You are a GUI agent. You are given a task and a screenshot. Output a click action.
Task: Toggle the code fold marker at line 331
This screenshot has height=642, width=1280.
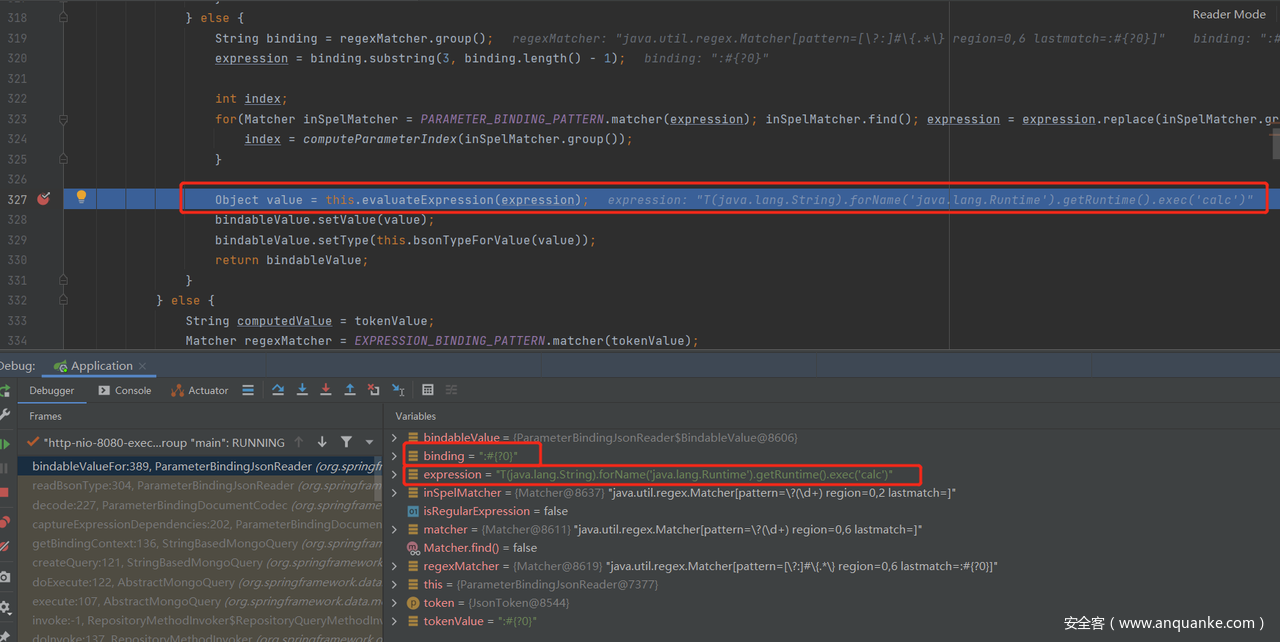[64, 280]
